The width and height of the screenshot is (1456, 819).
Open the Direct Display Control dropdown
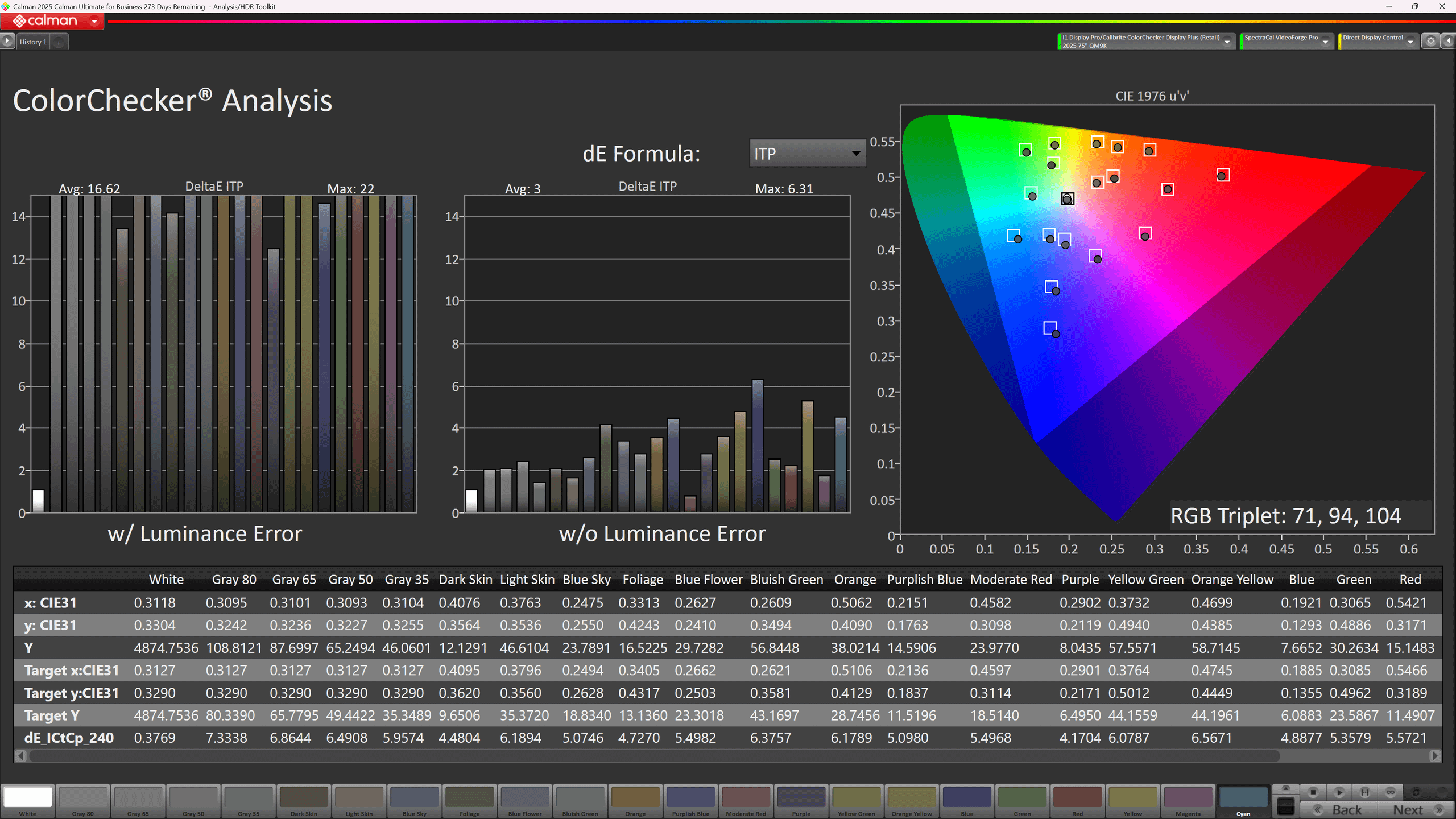point(1410,42)
